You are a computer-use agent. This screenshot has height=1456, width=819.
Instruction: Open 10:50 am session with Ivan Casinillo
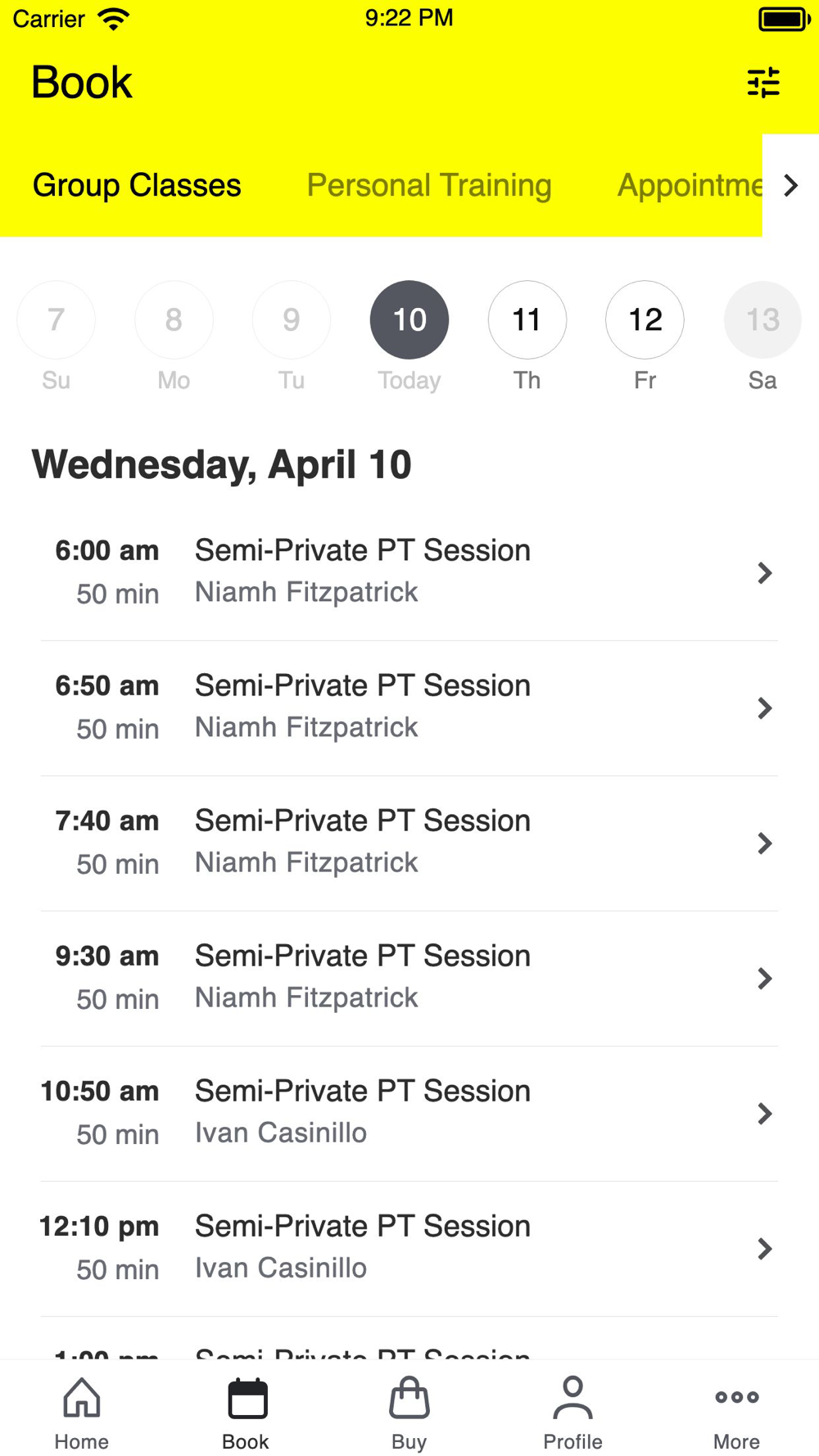tap(362, 1113)
